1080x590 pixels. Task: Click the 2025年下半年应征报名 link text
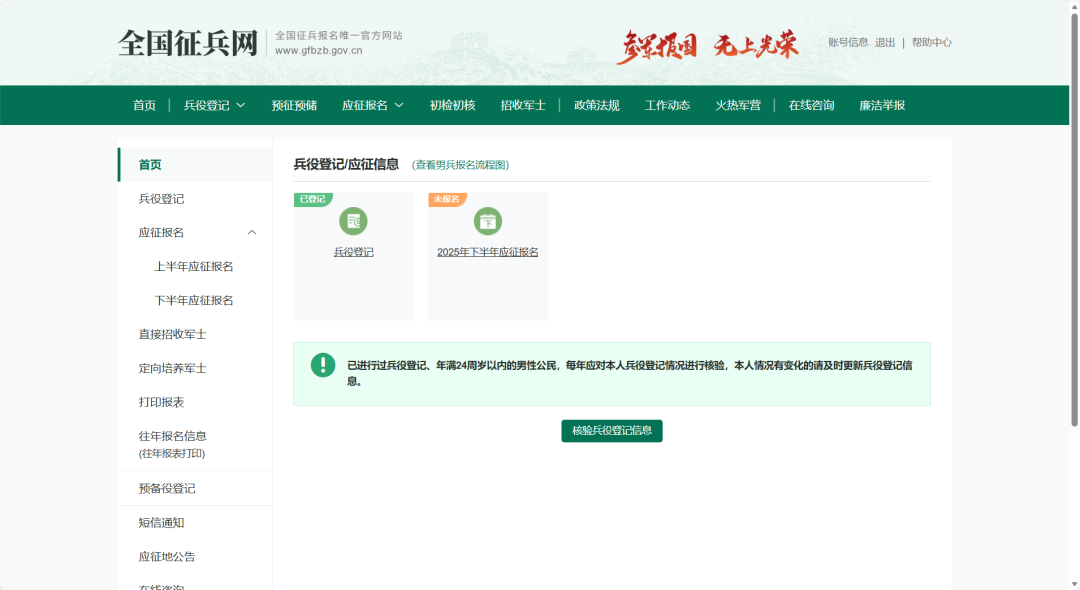[x=488, y=253]
